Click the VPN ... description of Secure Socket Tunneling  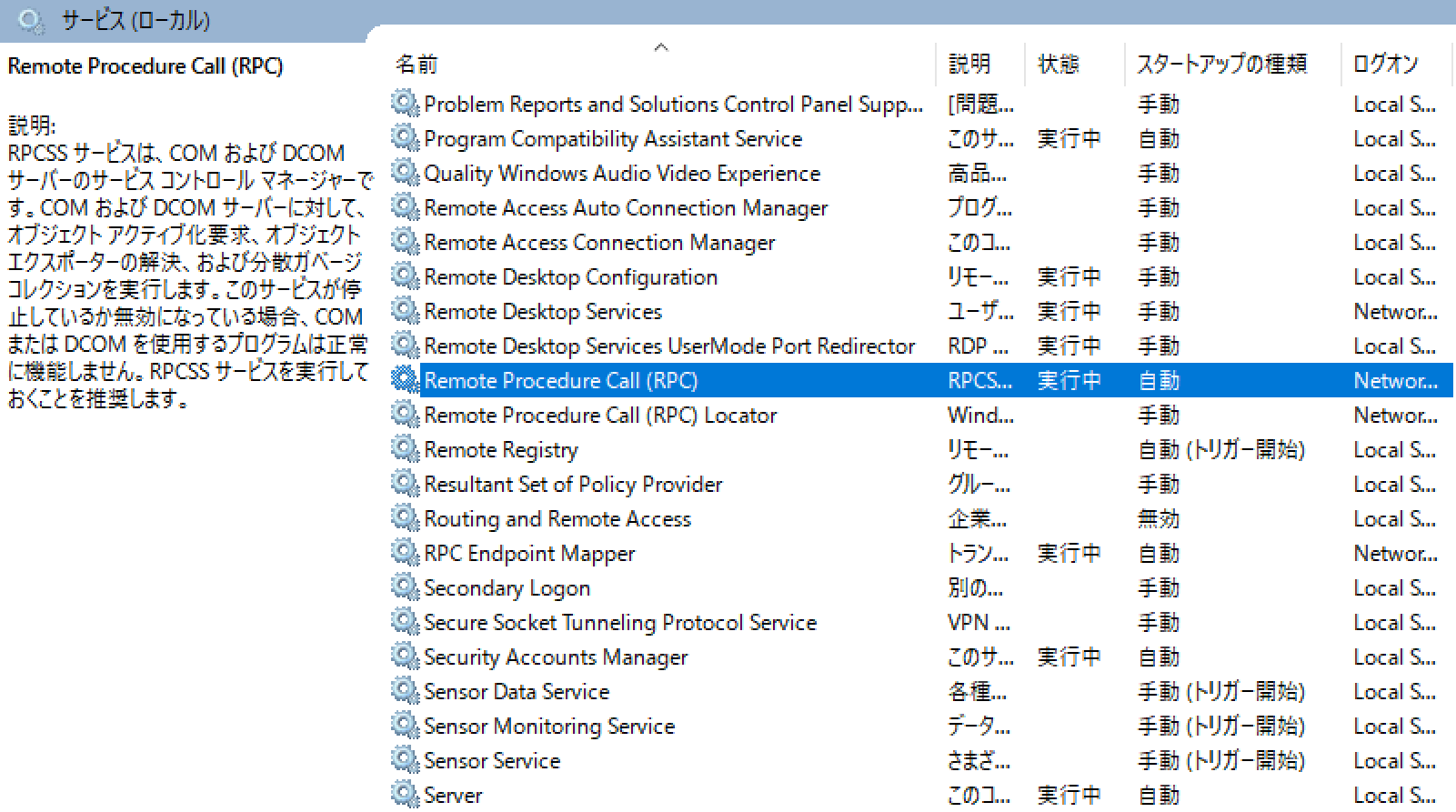(x=979, y=623)
